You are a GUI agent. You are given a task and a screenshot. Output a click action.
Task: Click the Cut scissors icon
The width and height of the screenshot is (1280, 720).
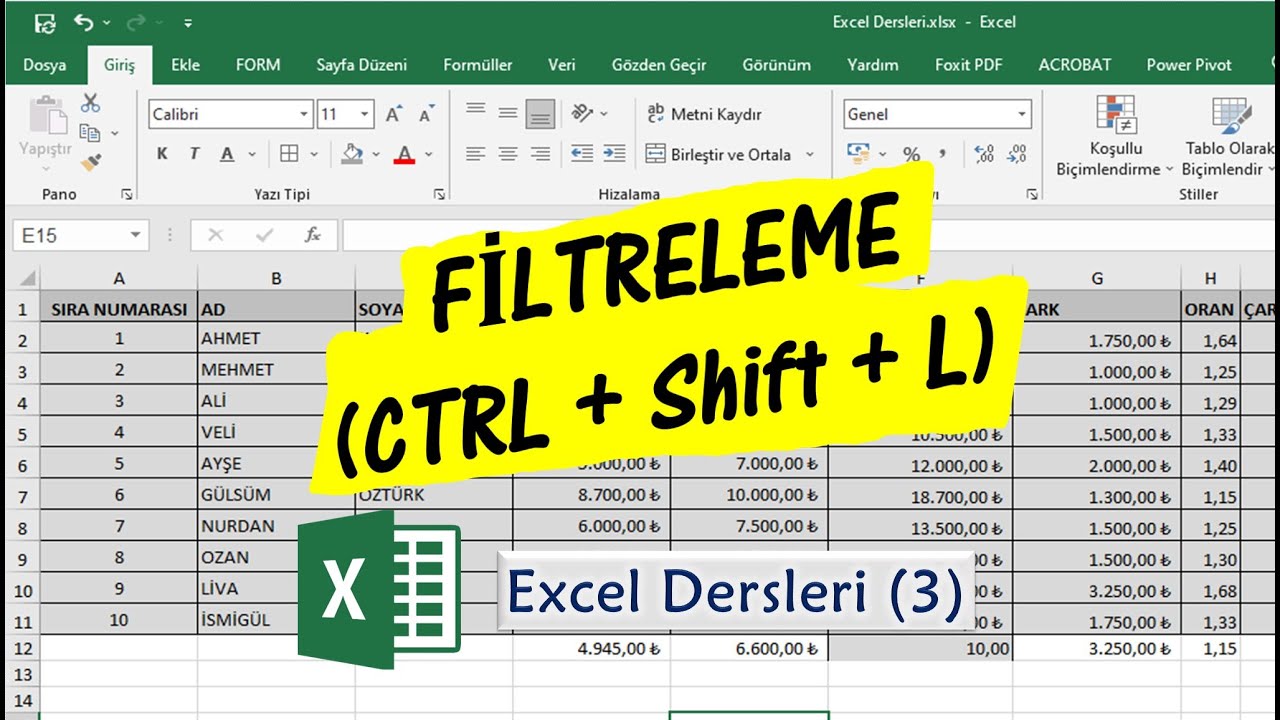91,102
